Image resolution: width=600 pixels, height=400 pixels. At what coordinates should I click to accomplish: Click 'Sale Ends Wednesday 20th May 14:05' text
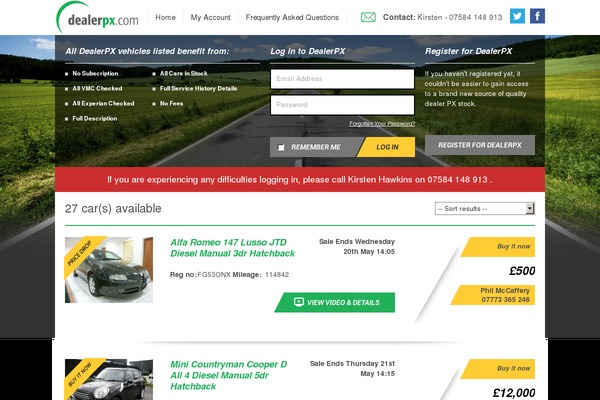pos(357,247)
